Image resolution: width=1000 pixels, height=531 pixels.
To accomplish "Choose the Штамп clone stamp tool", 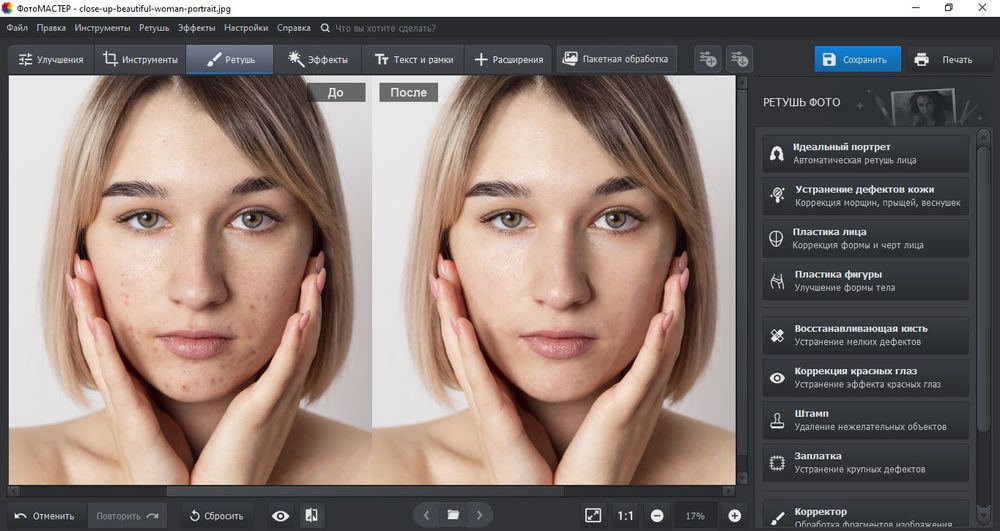I will [865, 420].
